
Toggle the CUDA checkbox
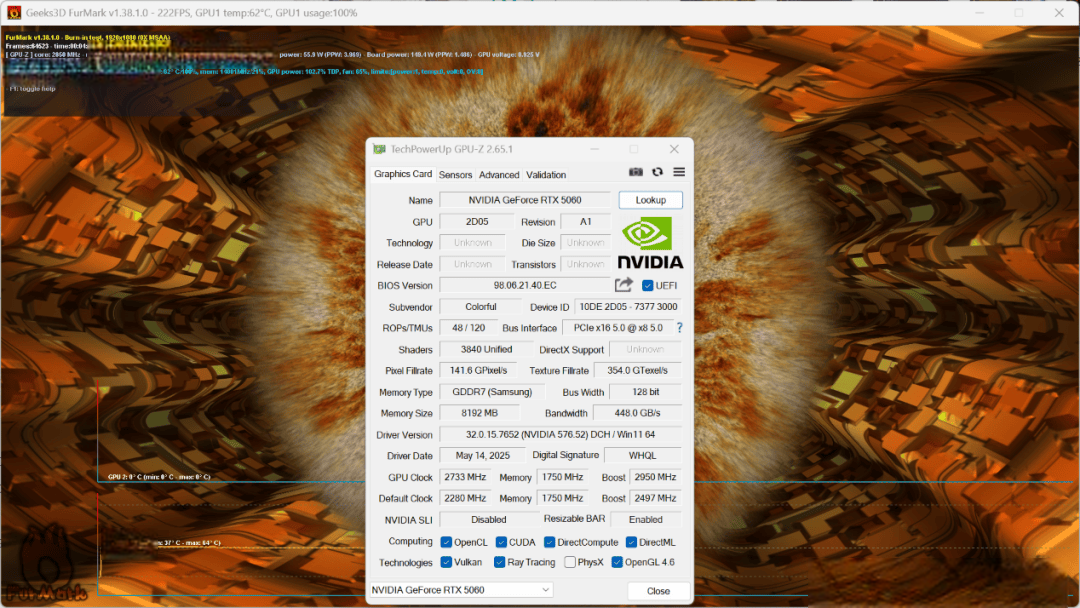click(501, 542)
